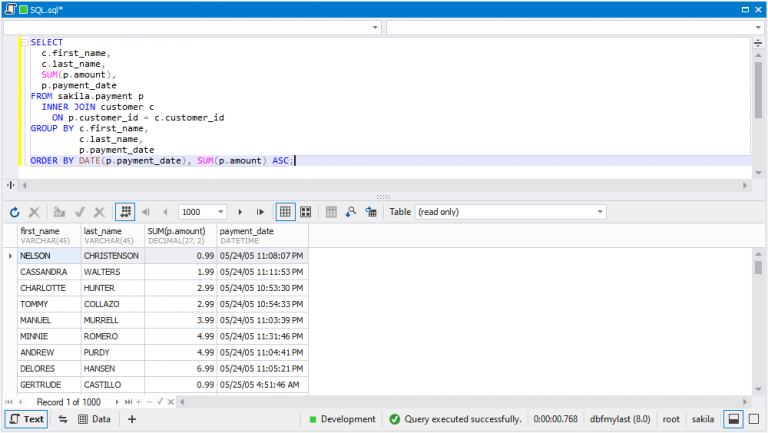Open the Table (read only) dropdown
Viewport: 768px width, 433px height.
pos(600,212)
